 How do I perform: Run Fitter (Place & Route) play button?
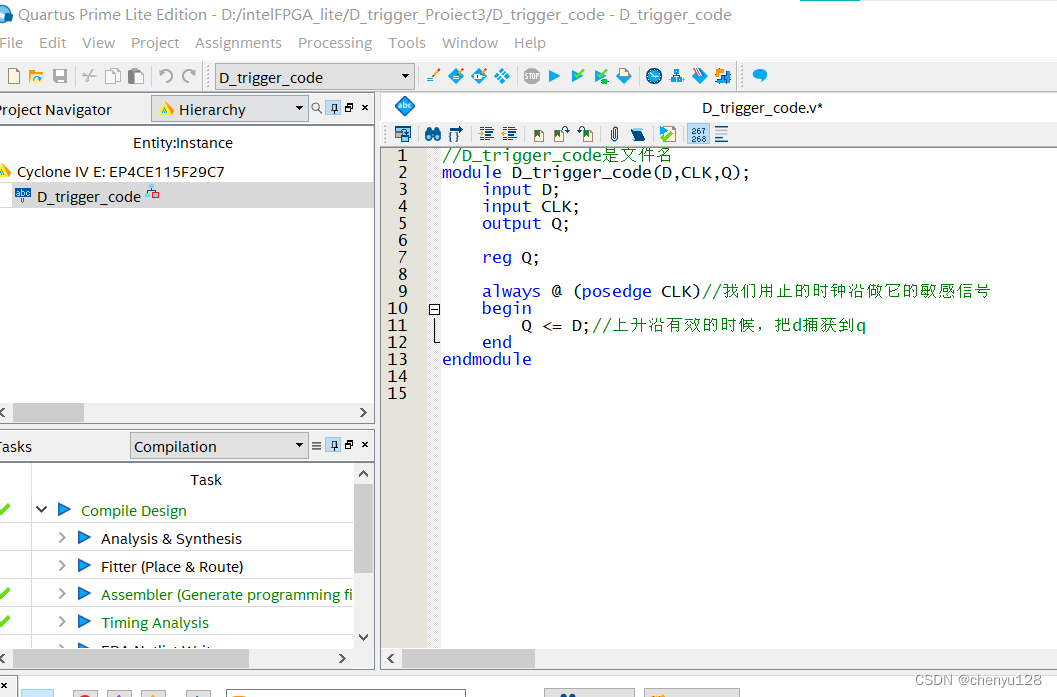[x=84, y=566]
